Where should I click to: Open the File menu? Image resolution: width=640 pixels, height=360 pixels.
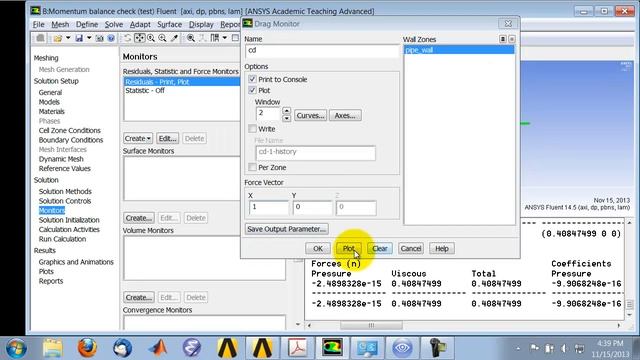click(38, 24)
